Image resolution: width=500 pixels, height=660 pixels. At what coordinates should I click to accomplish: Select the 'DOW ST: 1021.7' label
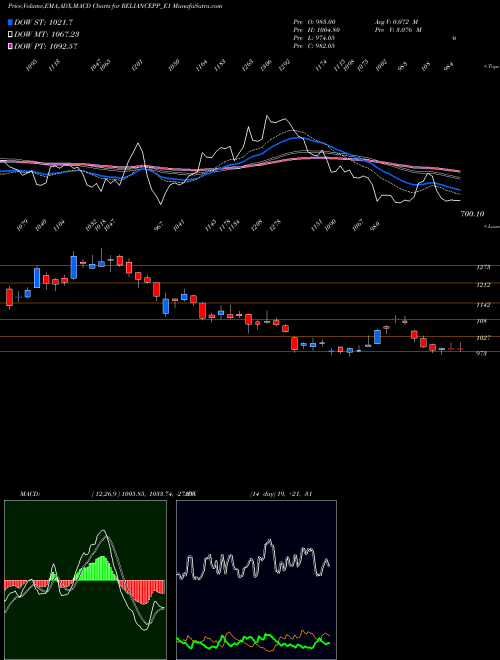click(44, 22)
